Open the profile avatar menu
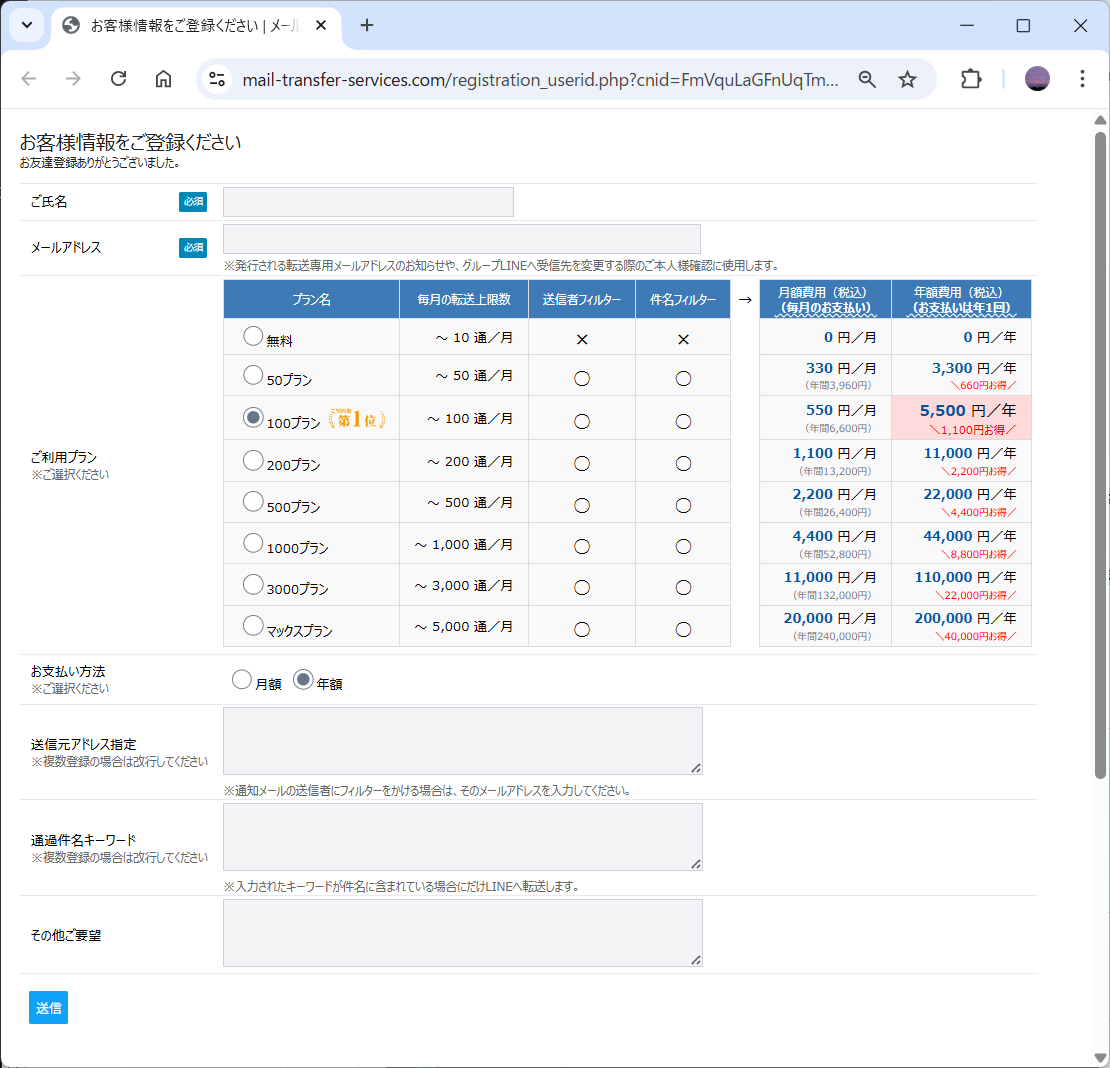Screen dimensions: 1110x1068 click(x=1037, y=79)
